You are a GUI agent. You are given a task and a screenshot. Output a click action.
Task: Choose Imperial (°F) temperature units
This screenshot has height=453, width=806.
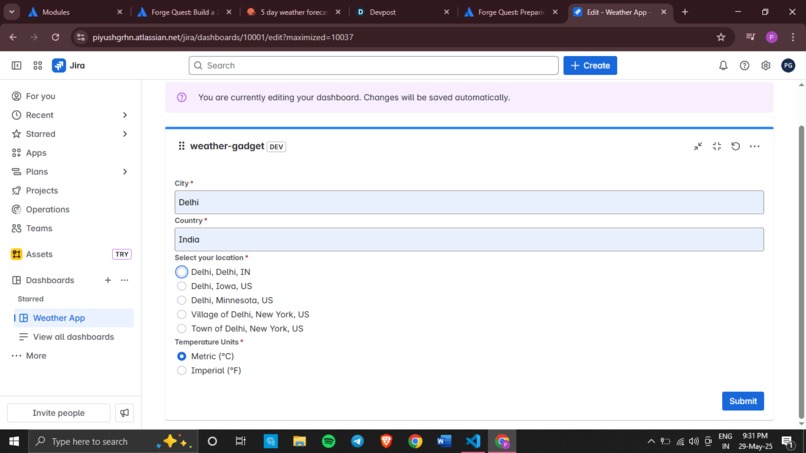181,370
